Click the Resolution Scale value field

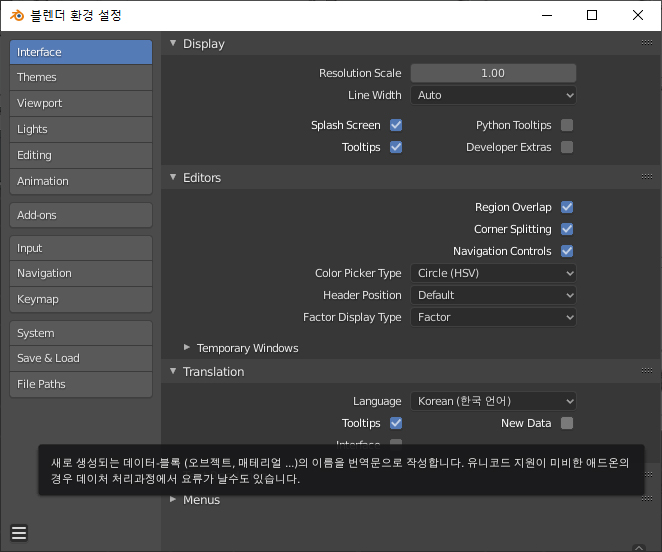click(493, 73)
